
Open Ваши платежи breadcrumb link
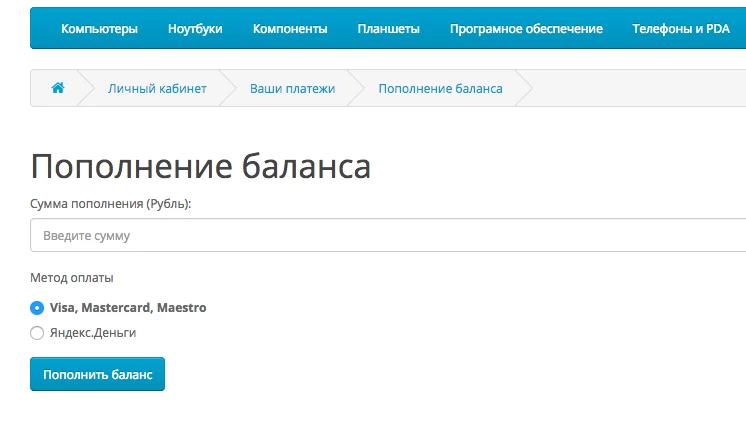(x=293, y=89)
